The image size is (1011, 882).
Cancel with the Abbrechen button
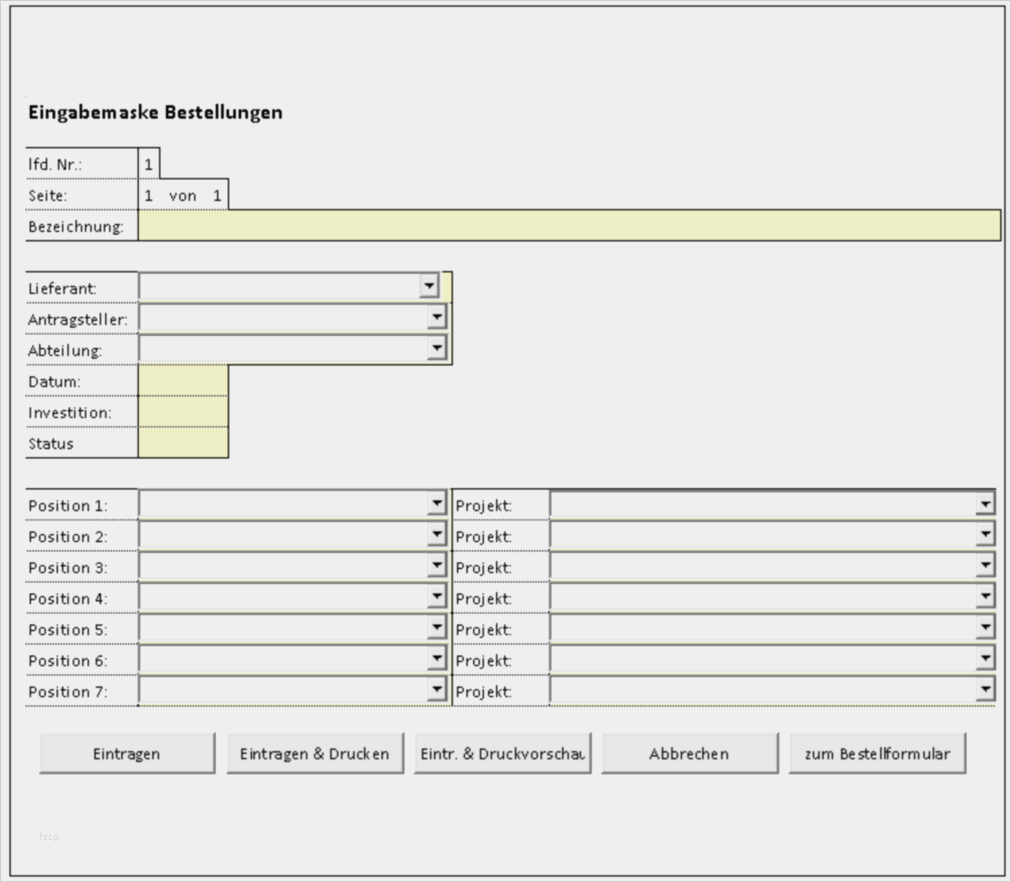[690, 753]
